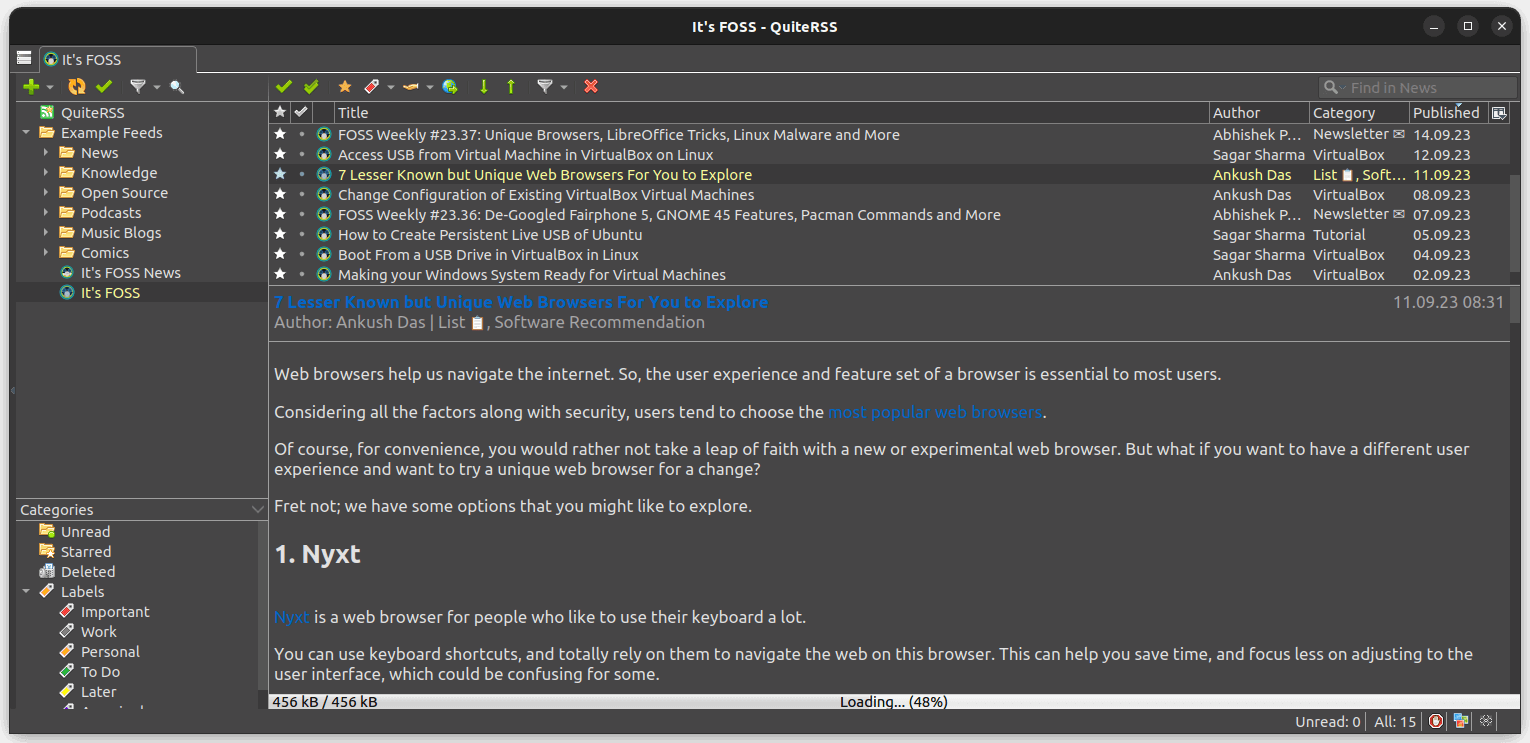Collapse the Categories panel chevron
This screenshot has width=1530, height=743.
click(258, 510)
